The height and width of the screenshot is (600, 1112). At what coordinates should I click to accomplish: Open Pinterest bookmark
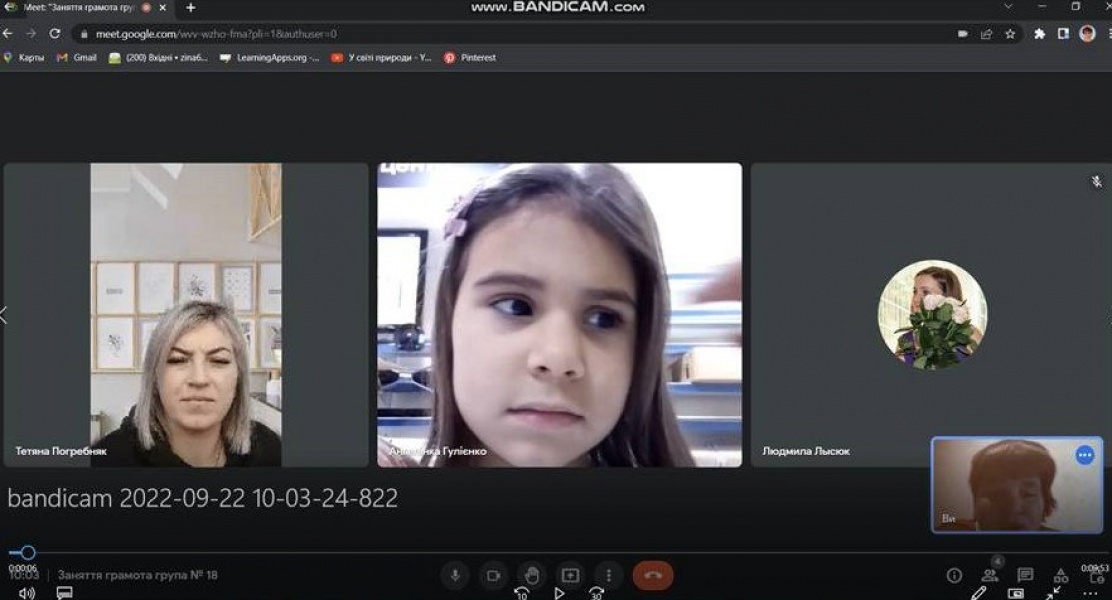[x=470, y=58]
